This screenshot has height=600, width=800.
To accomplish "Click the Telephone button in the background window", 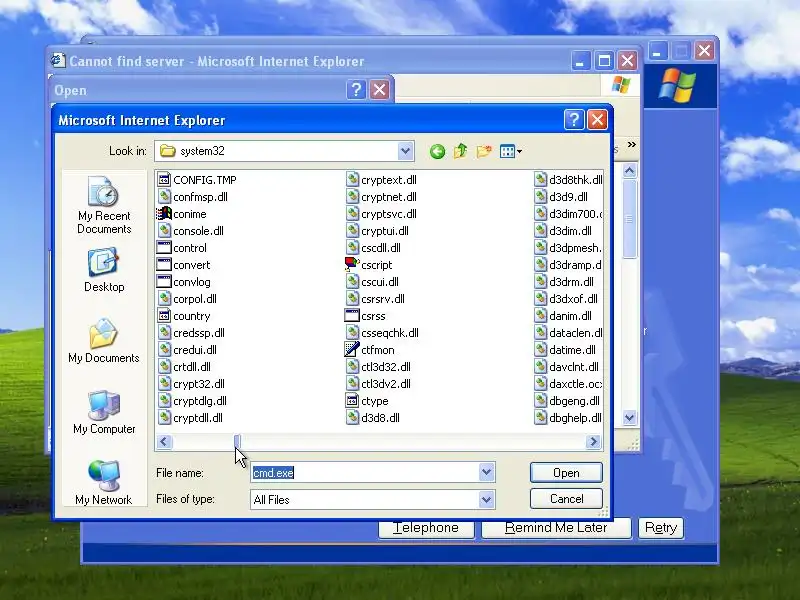I will point(426,528).
